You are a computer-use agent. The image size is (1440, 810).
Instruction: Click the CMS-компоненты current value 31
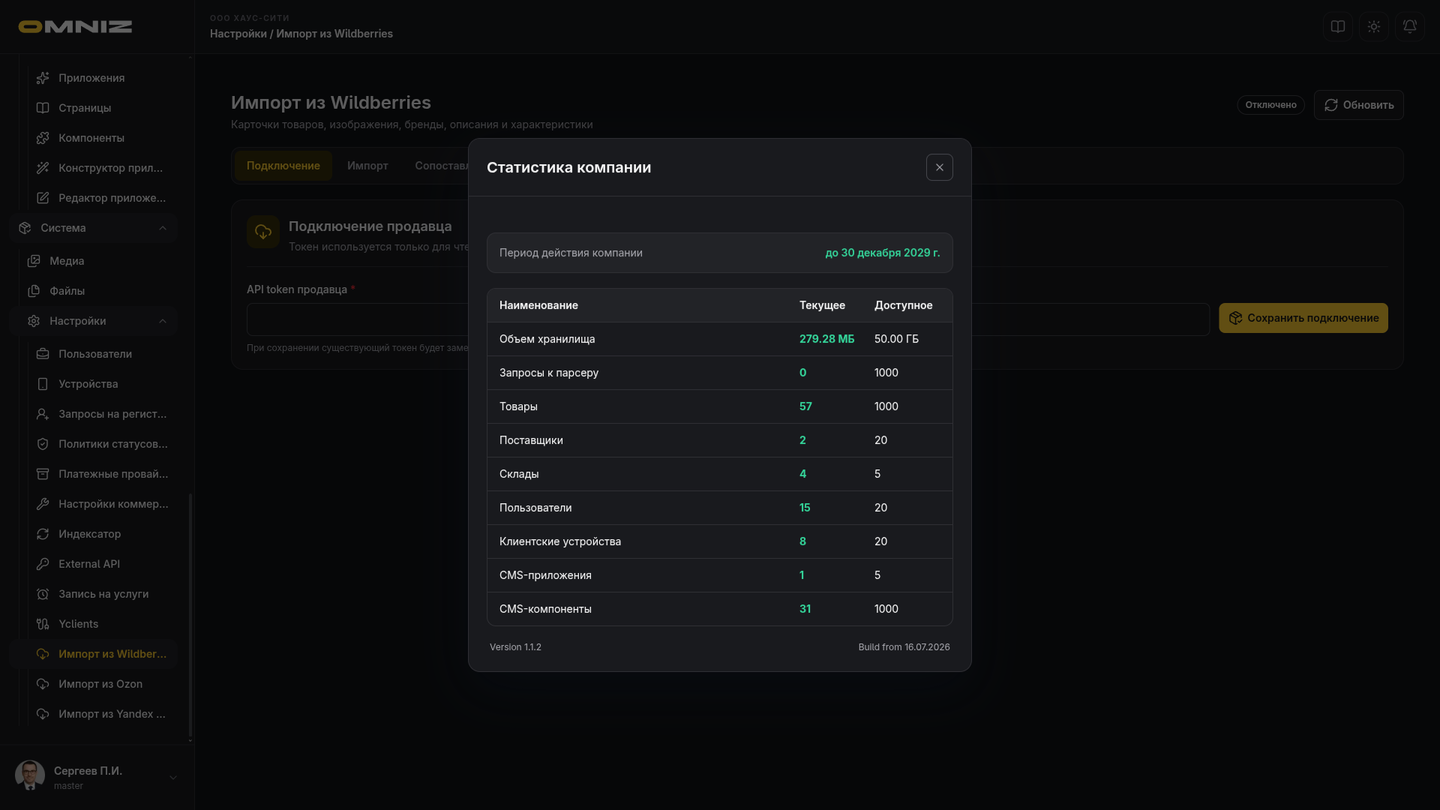[805, 609]
